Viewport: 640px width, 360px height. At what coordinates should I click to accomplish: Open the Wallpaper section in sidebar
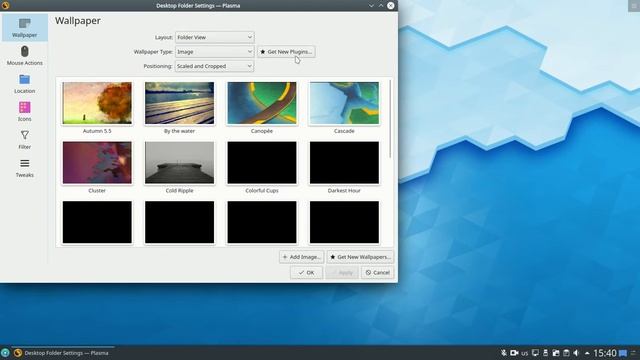[x=24, y=27]
